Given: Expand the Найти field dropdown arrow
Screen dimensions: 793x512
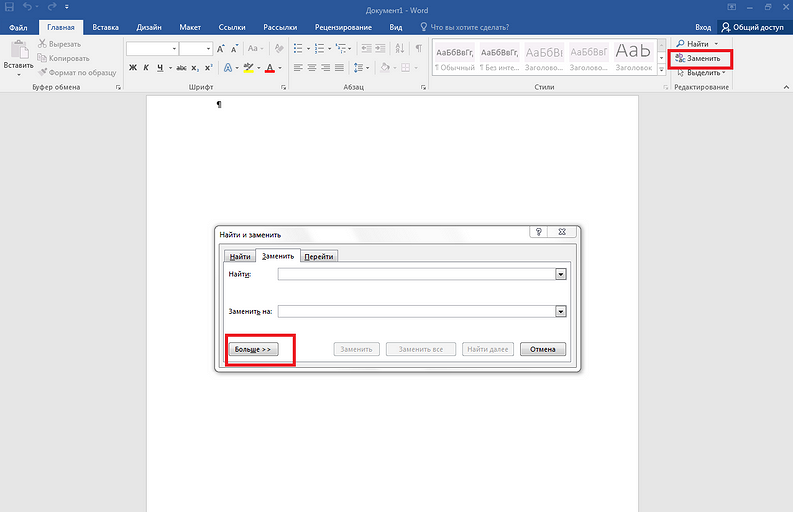Looking at the screenshot, I should pyautogui.click(x=561, y=273).
